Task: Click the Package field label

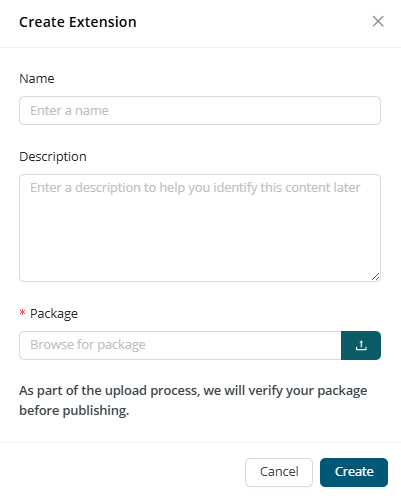Action: [x=54, y=314]
